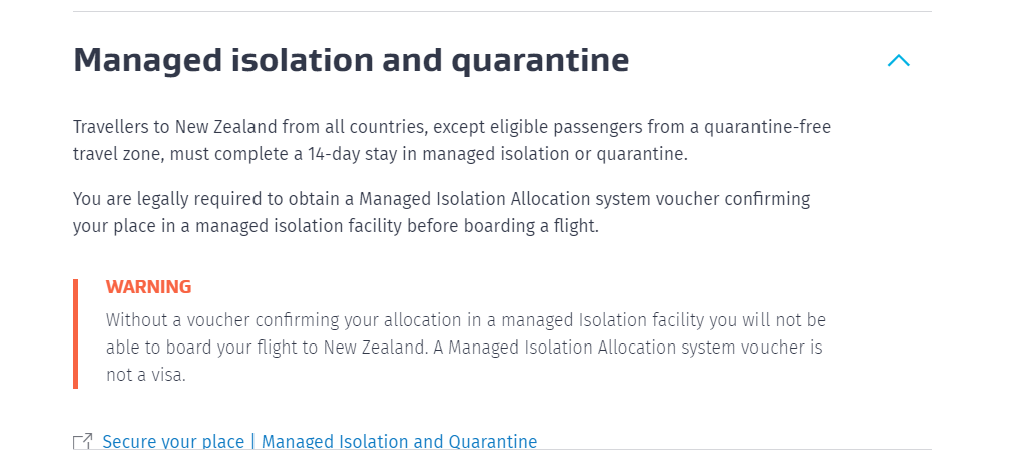This screenshot has width=1011, height=460.
Task: Collapse the Managed isolation and quarantine chevron
Action: (898, 61)
